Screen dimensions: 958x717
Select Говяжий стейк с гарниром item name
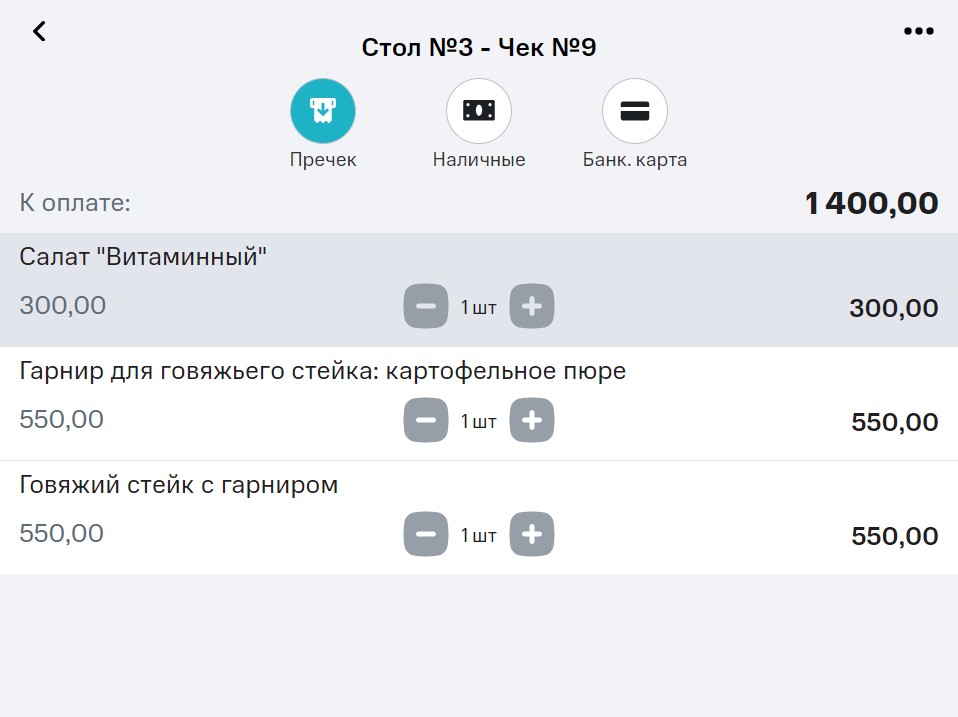click(179, 485)
